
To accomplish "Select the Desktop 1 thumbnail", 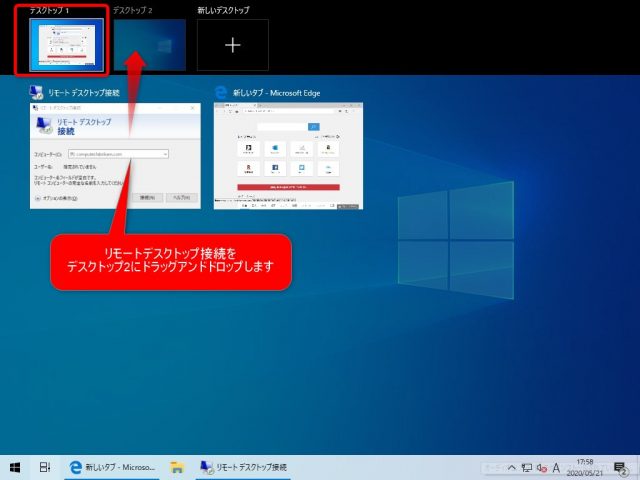I will point(67,45).
